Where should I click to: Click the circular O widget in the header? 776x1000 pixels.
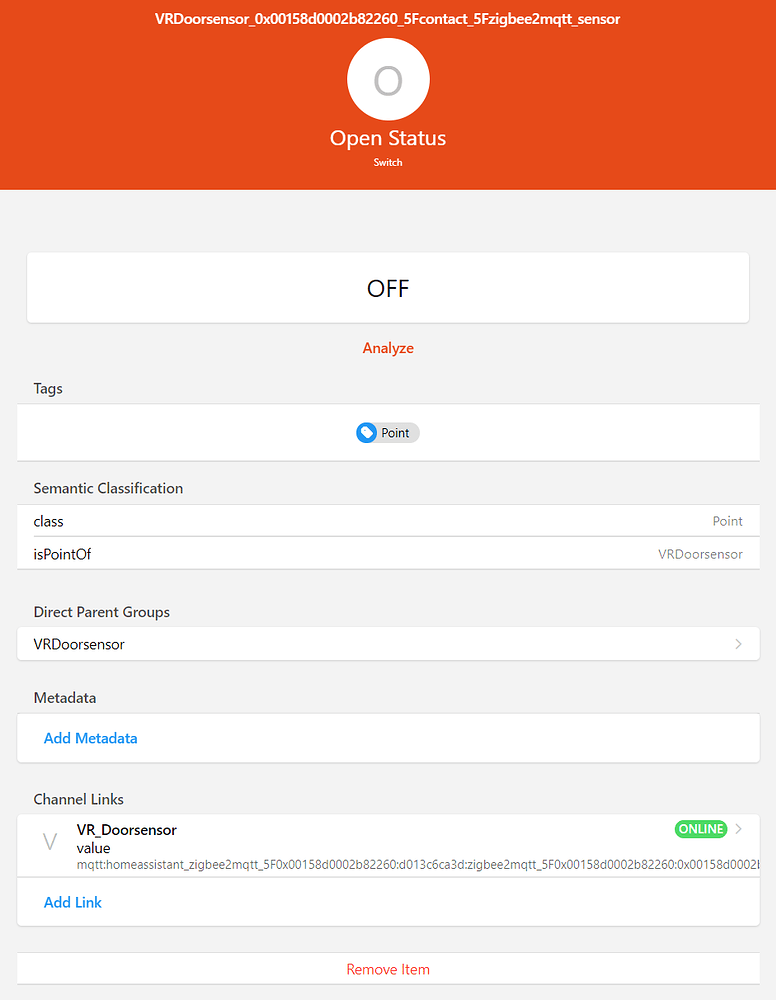tap(388, 79)
